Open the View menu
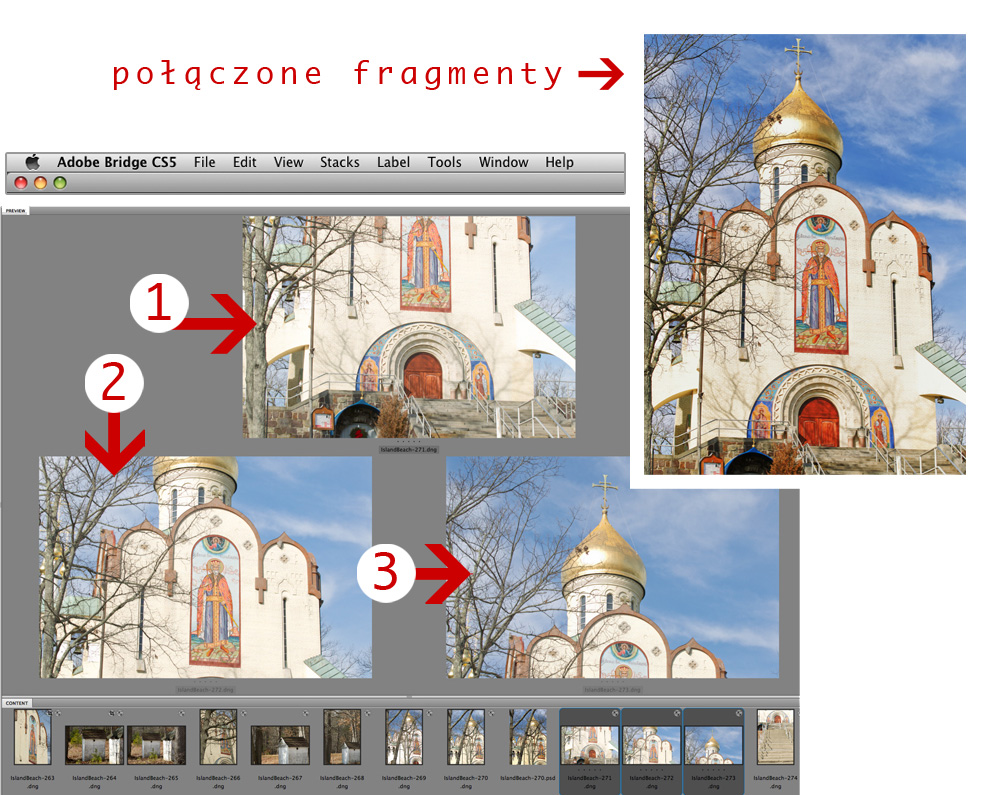Image resolution: width=999 pixels, height=795 pixels. tap(288, 162)
